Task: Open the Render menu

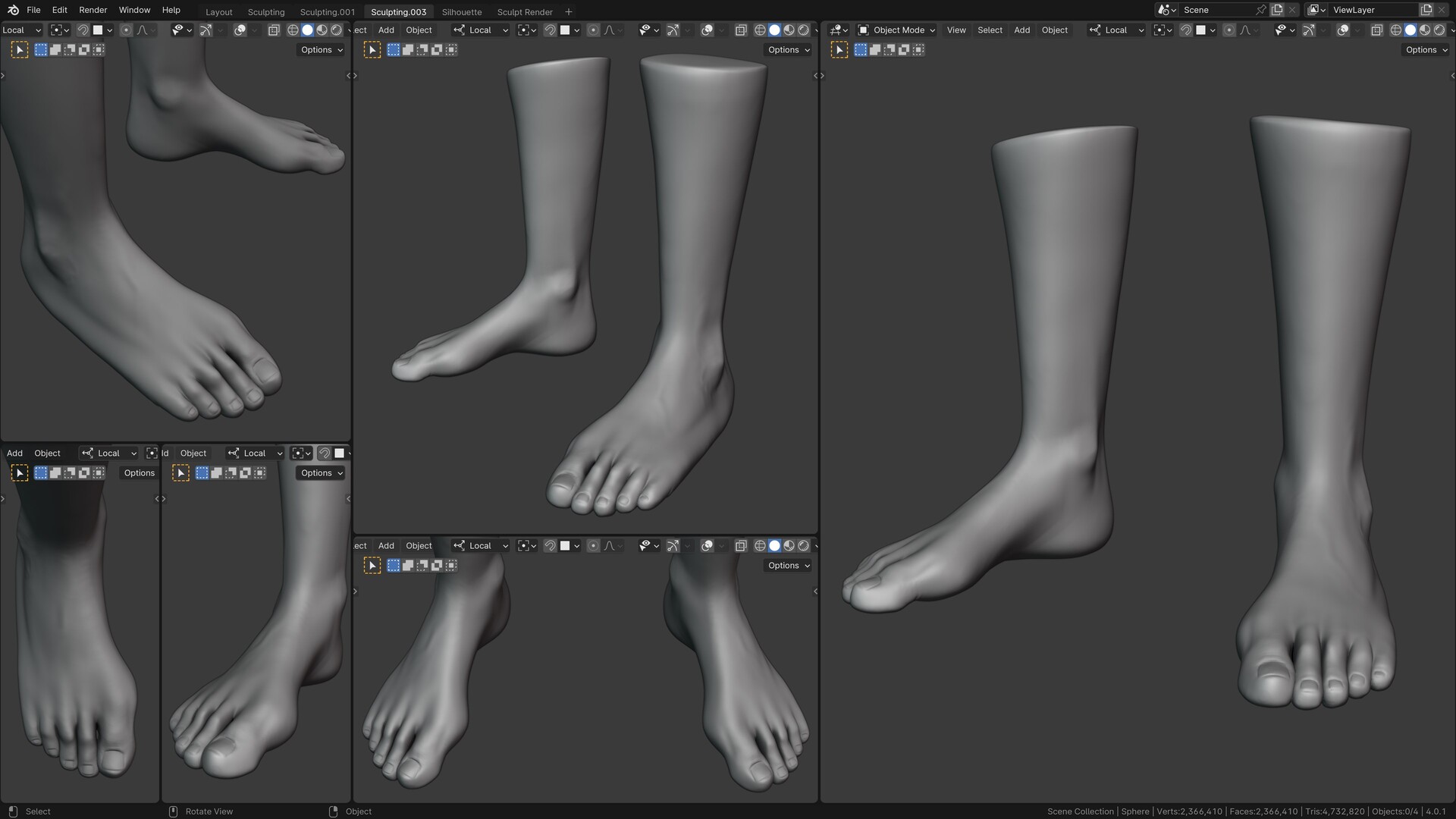Action: click(x=93, y=10)
